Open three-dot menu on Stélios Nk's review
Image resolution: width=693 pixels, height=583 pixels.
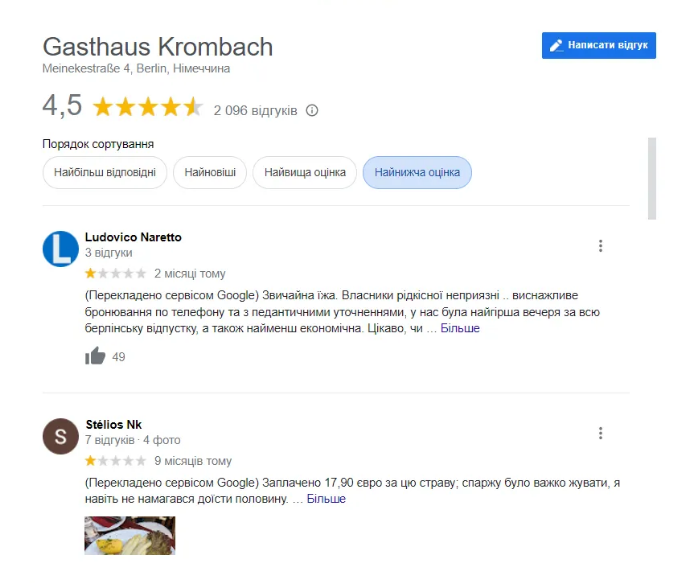pyautogui.click(x=600, y=433)
